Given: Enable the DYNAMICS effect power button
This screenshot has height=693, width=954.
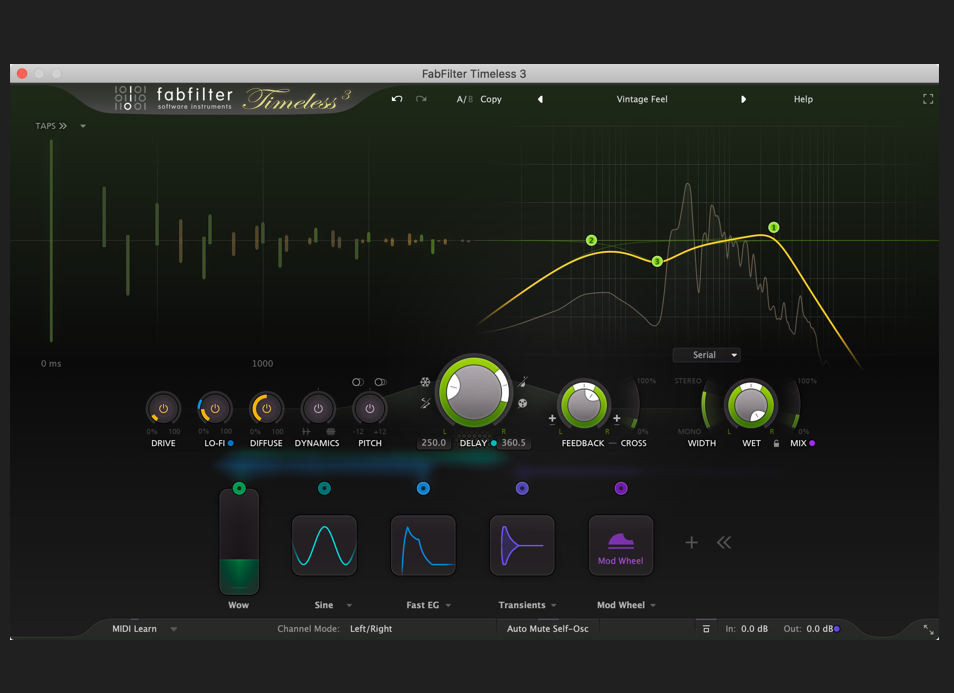Looking at the screenshot, I should (318, 409).
